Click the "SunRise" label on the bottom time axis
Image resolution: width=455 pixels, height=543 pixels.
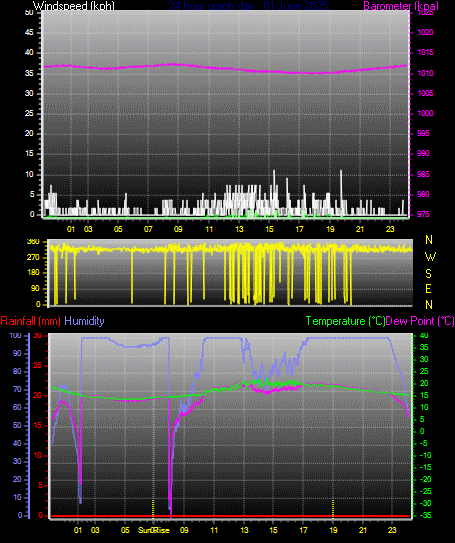click(x=154, y=530)
